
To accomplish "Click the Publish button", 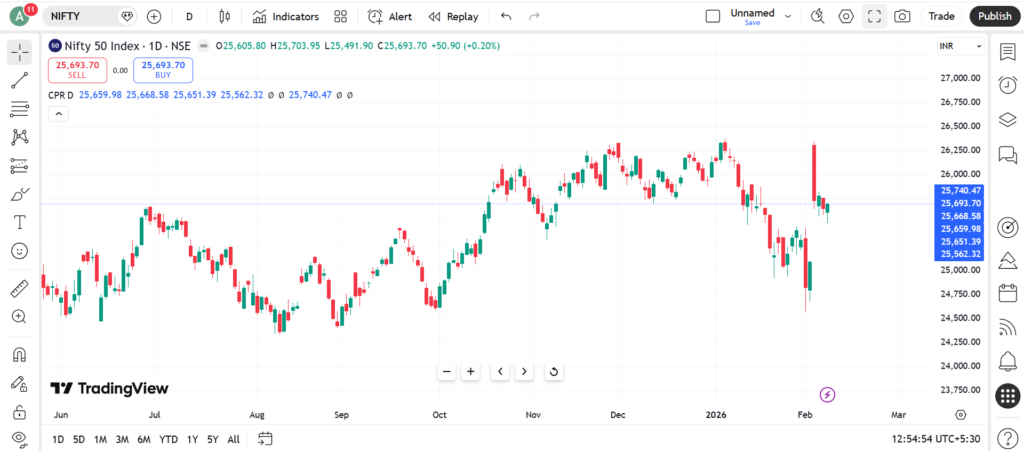I will pyautogui.click(x=994, y=16).
